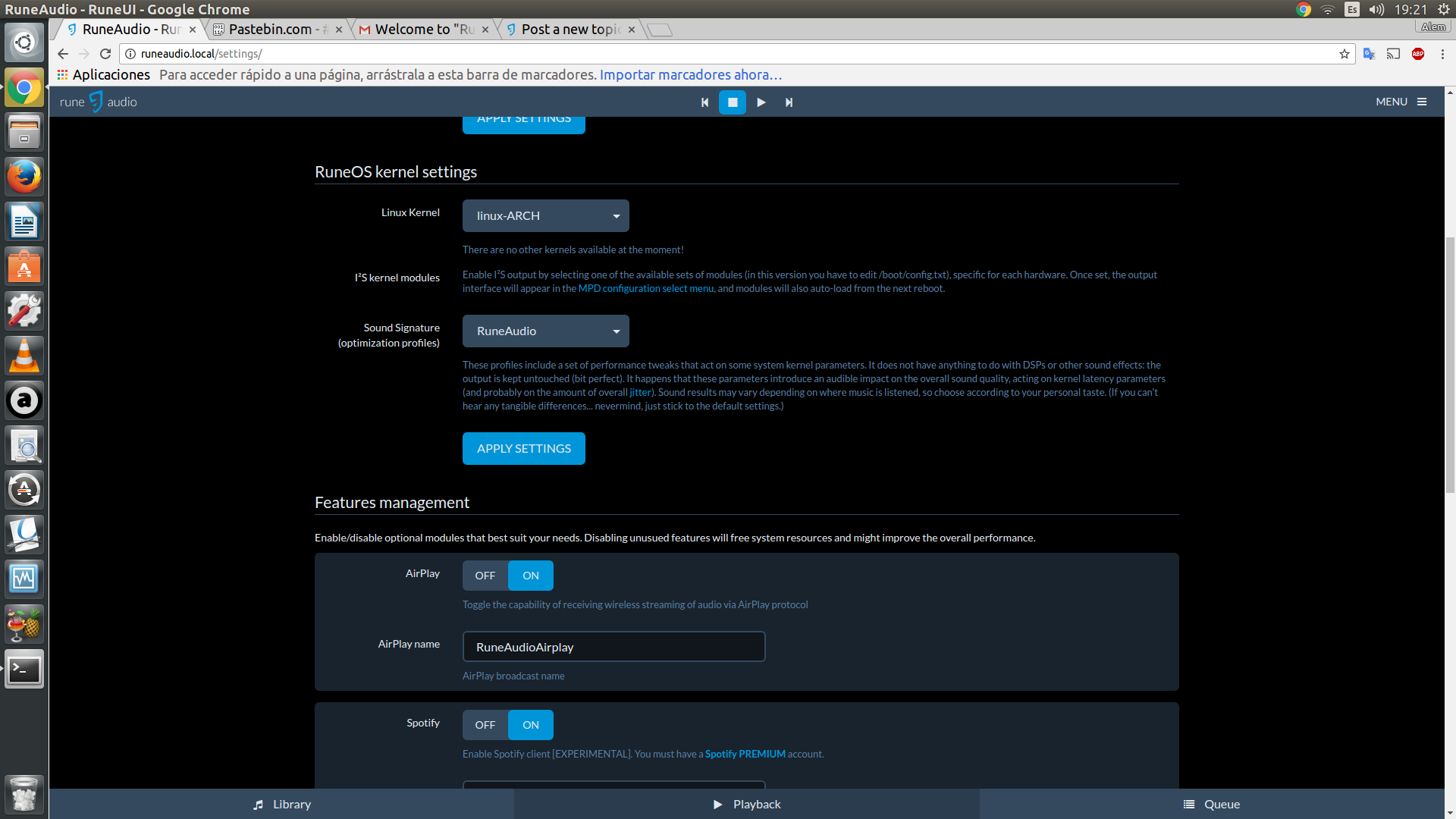Viewport: 1456px width, 819px height.
Task: Launch VLC media player
Action: click(24, 356)
